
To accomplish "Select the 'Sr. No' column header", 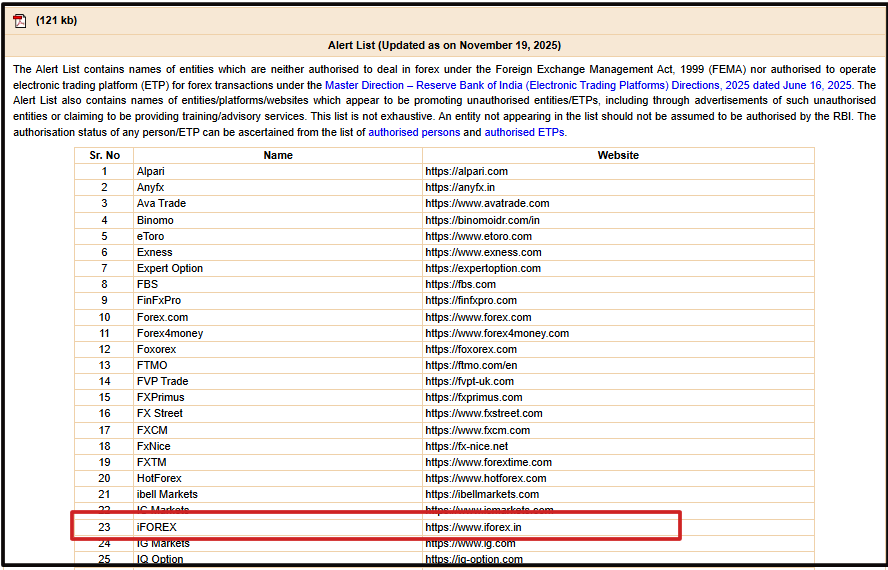I will coord(105,155).
